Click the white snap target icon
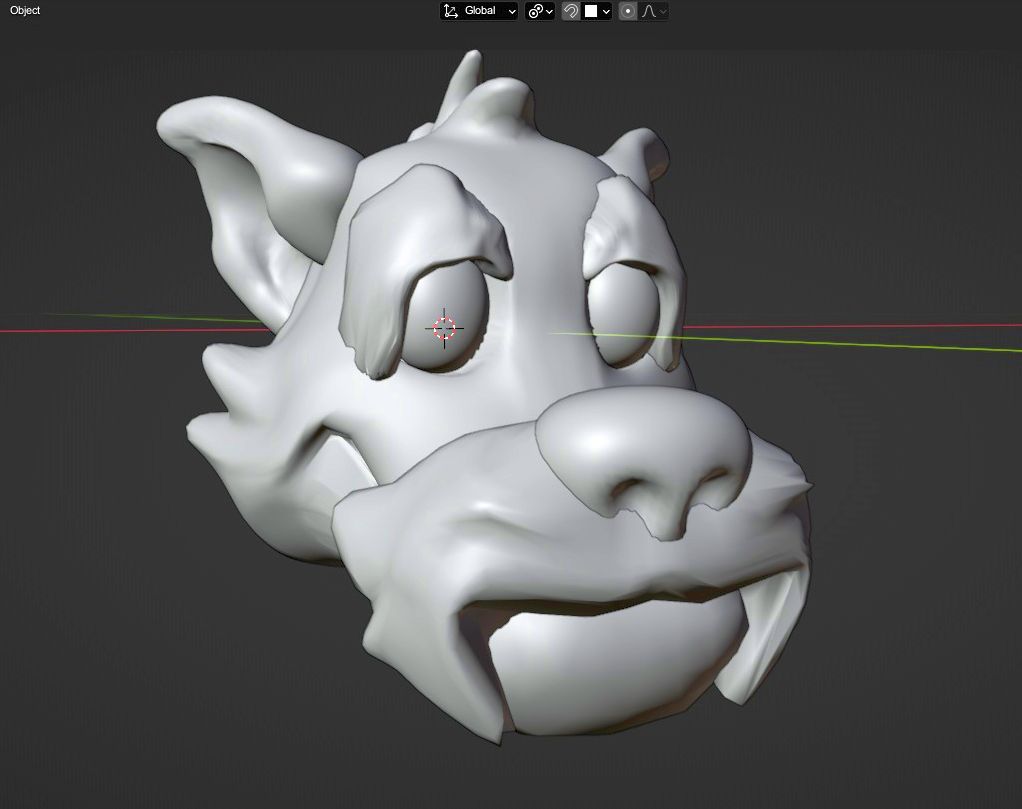1022x809 pixels. 591,11
